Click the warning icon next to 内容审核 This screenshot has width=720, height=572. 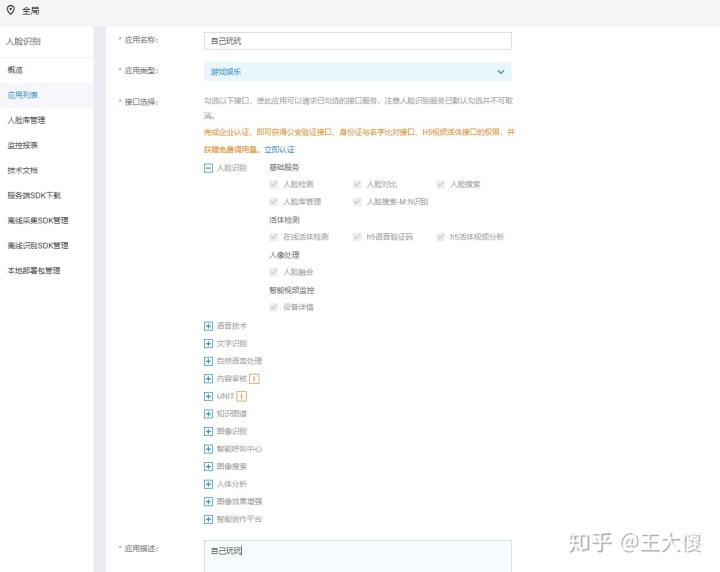[254, 379]
